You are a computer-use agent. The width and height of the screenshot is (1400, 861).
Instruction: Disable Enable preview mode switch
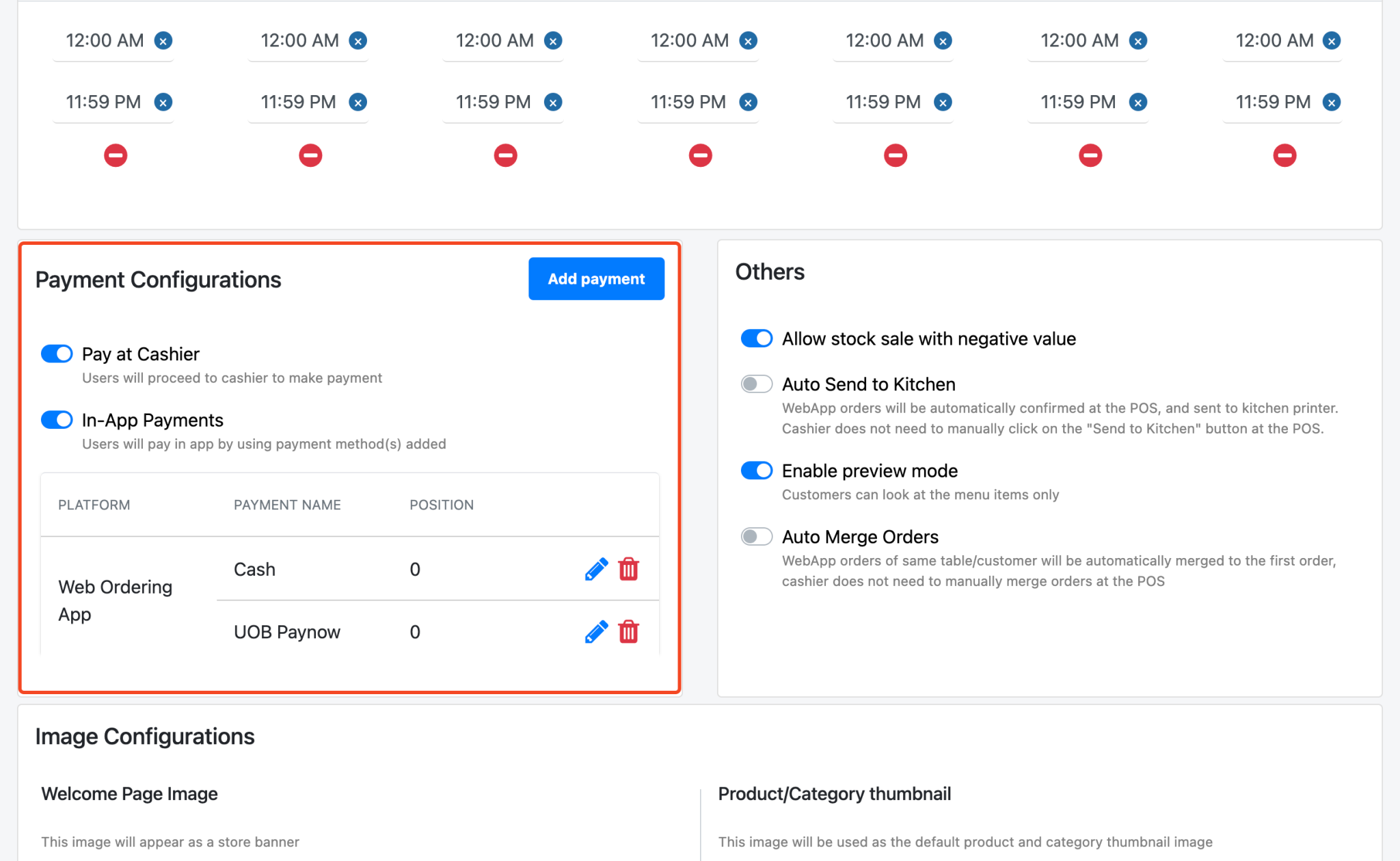coord(756,470)
